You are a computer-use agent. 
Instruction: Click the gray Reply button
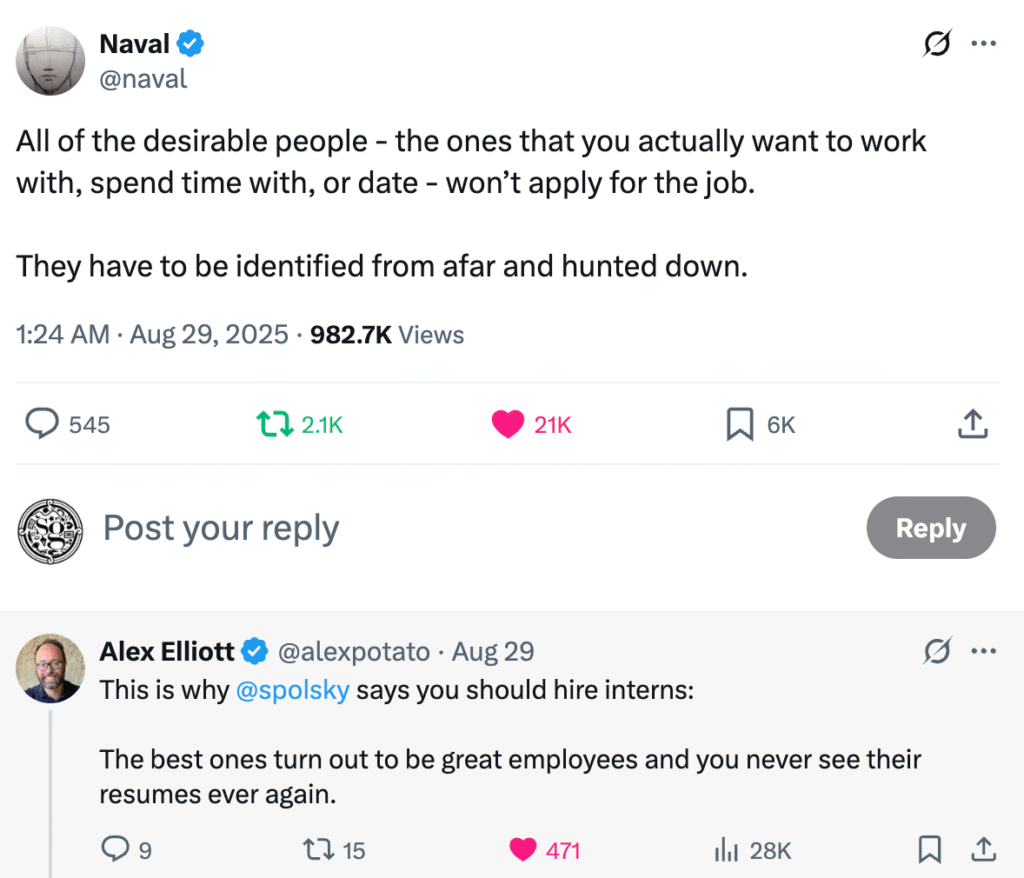(x=931, y=528)
